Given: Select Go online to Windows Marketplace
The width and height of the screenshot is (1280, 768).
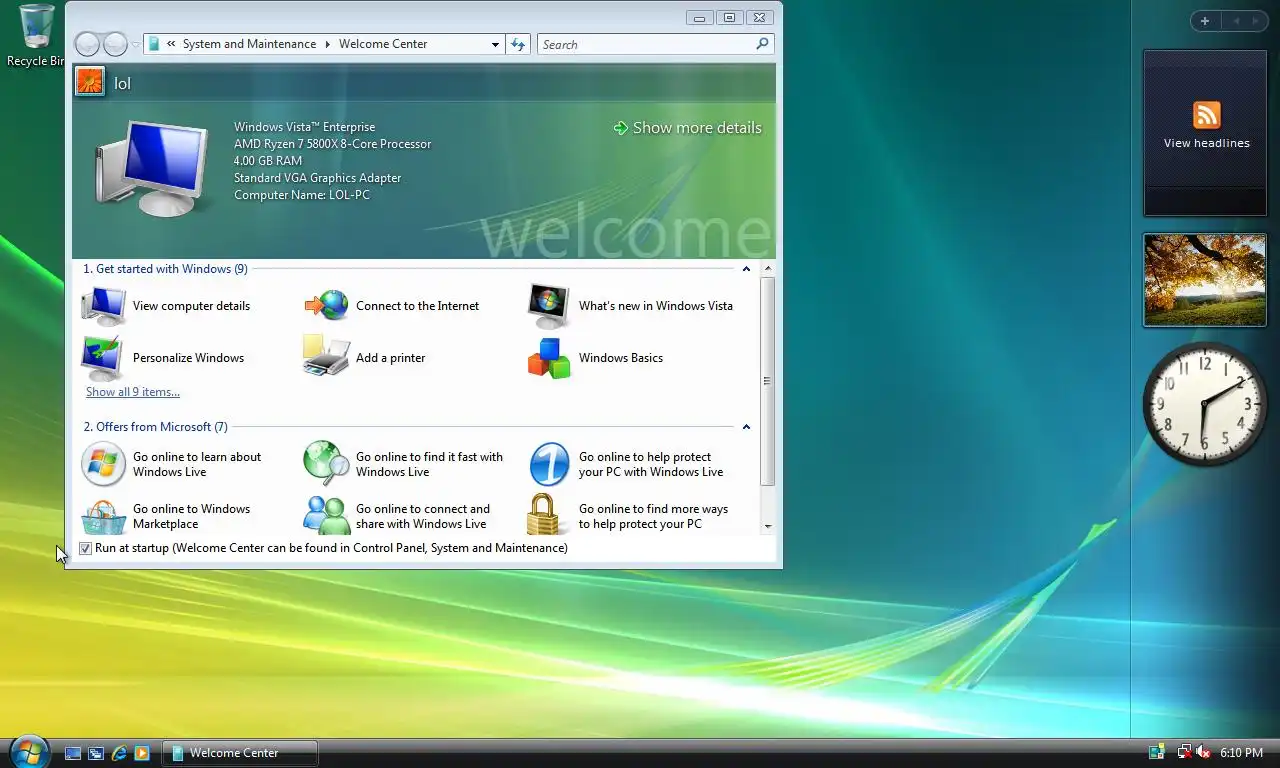Looking at the screenshot, I should pos(166,516).
